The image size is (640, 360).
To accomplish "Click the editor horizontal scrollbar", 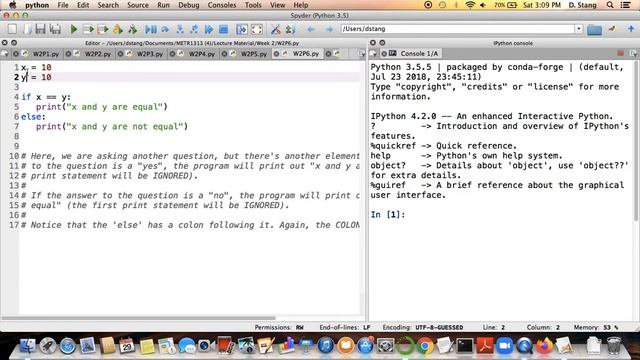I will click(138, 318).
